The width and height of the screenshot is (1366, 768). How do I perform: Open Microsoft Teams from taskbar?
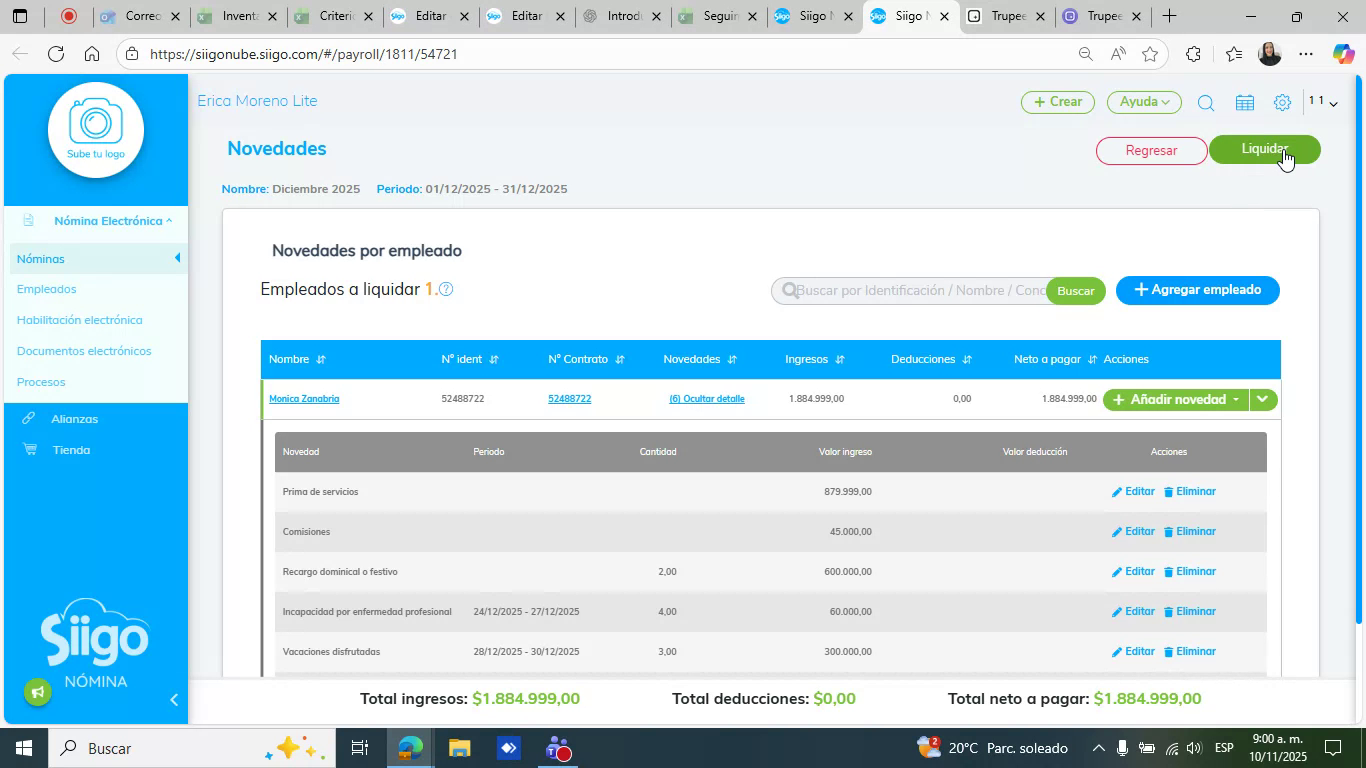(x=558, y=748)
